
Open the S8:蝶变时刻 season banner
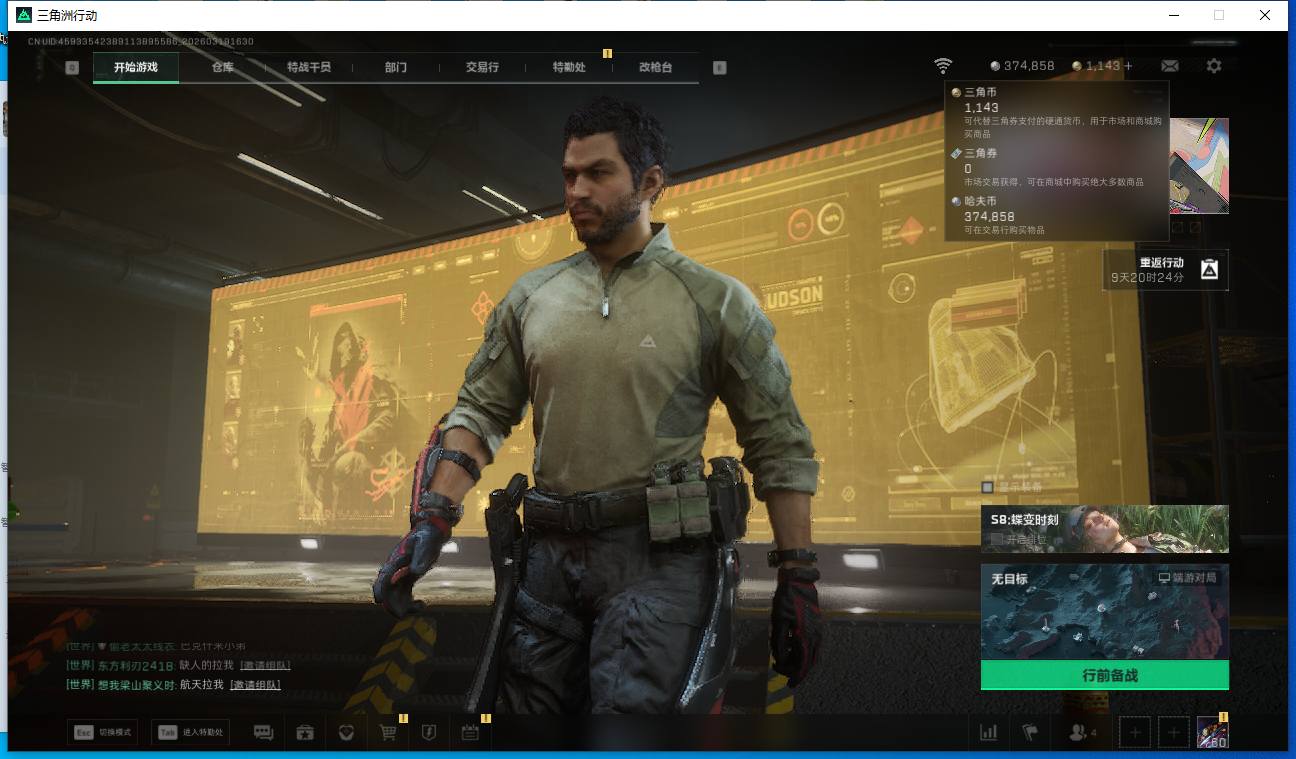[x=1104, y=529]
